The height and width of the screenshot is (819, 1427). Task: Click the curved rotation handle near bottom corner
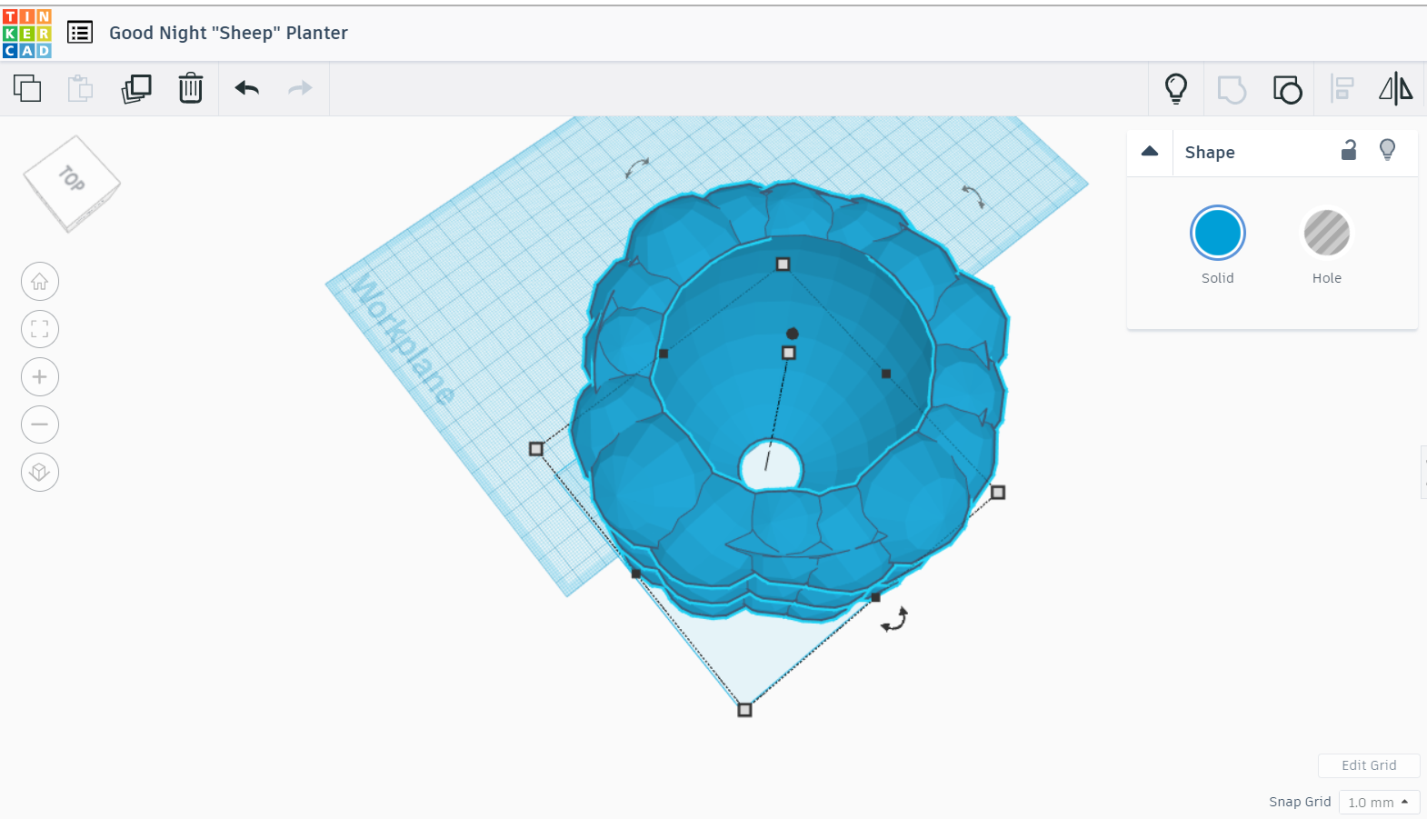point(893,620)
